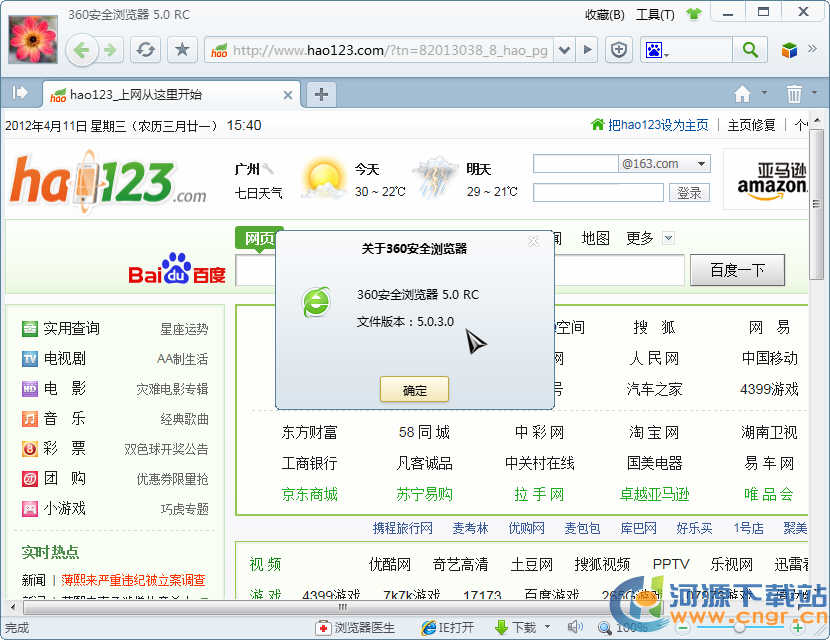This screenshot has height=640, width=830.
Task: Mute sound using the speaker icon
Action: pyautogui.click(x=575, y=628)
